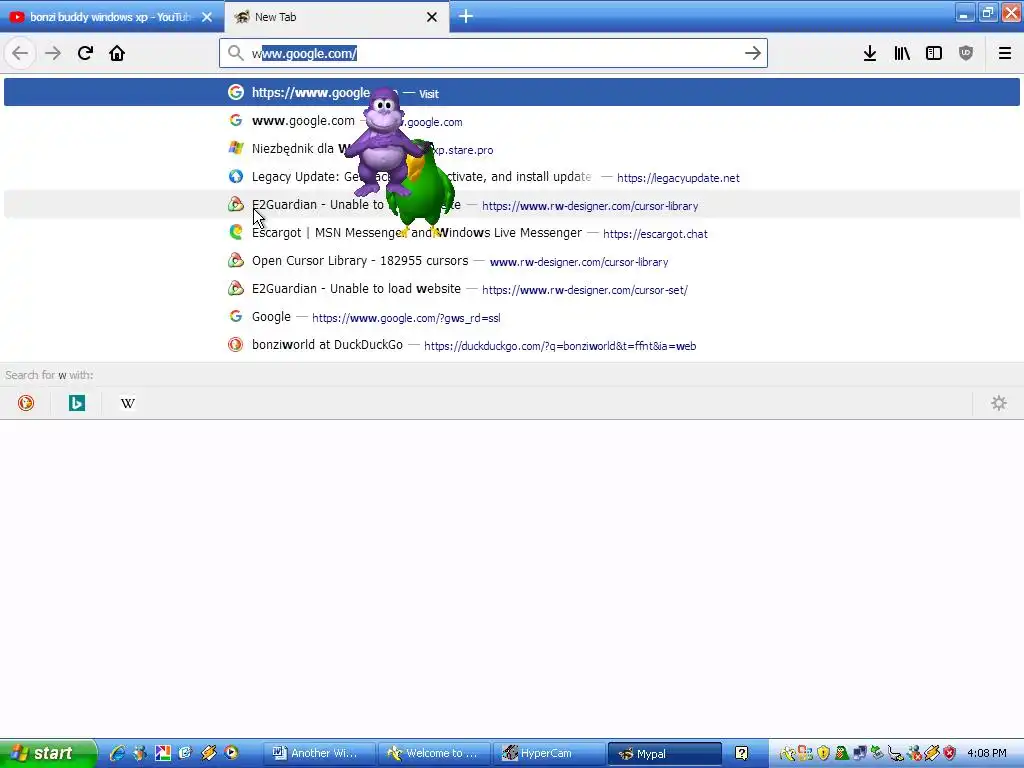The image size is (1024, 768).
Task: Open search settings gear icon
Action: click(x=999, y=403)
